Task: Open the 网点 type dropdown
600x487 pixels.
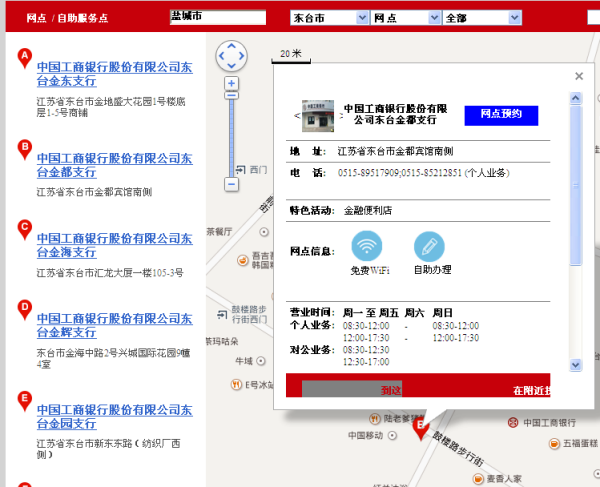Action: 406,18
